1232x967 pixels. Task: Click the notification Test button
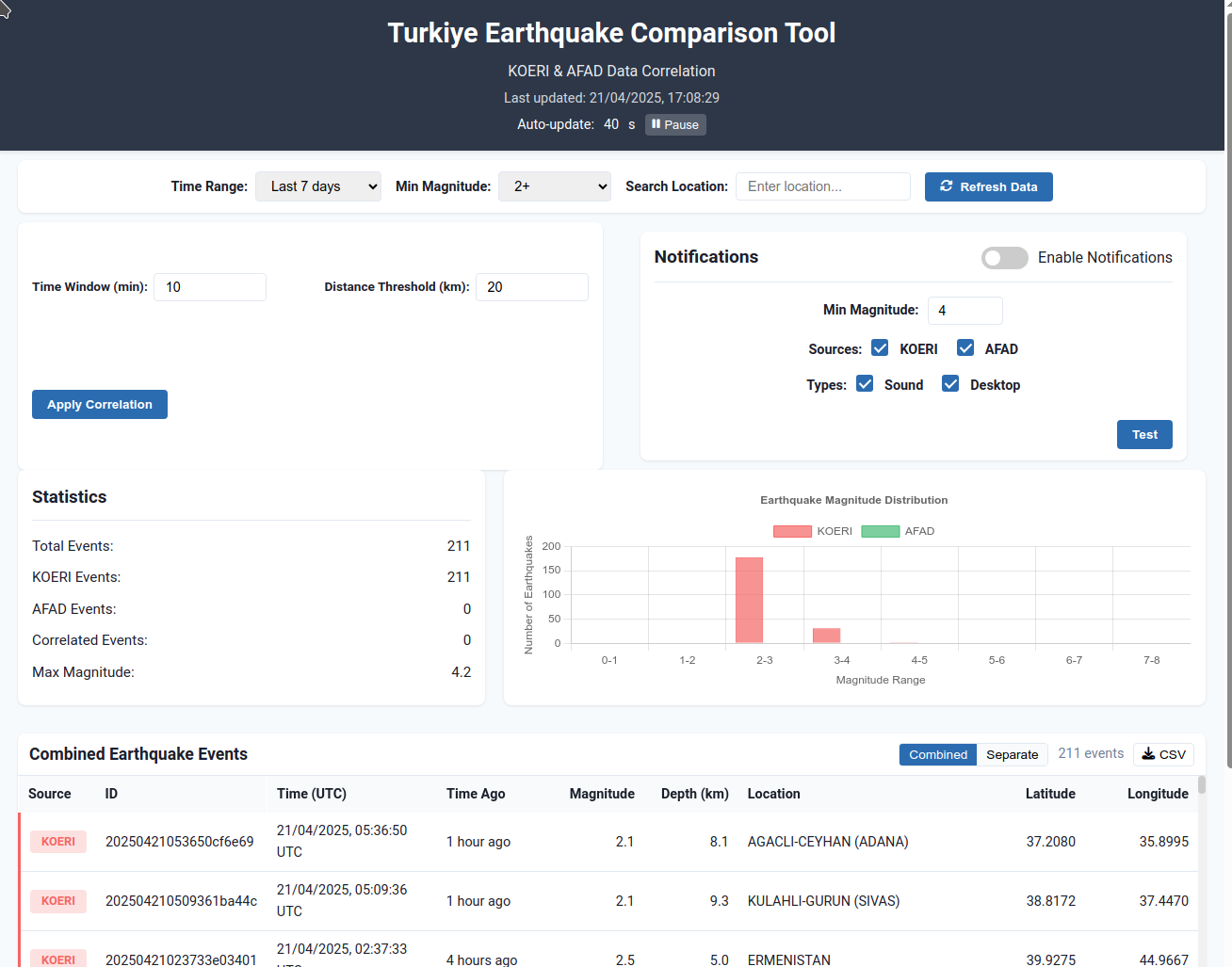(x=1144, y=434)
